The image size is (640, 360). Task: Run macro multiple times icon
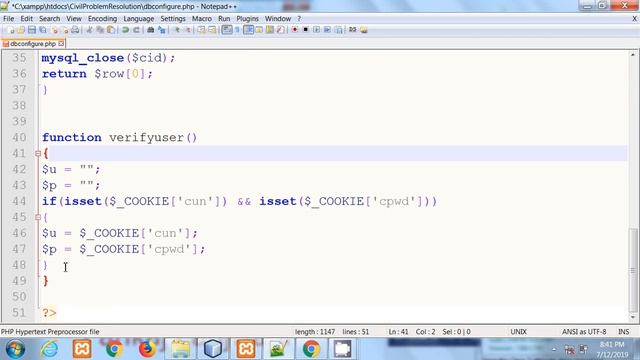tap(327, 30)
